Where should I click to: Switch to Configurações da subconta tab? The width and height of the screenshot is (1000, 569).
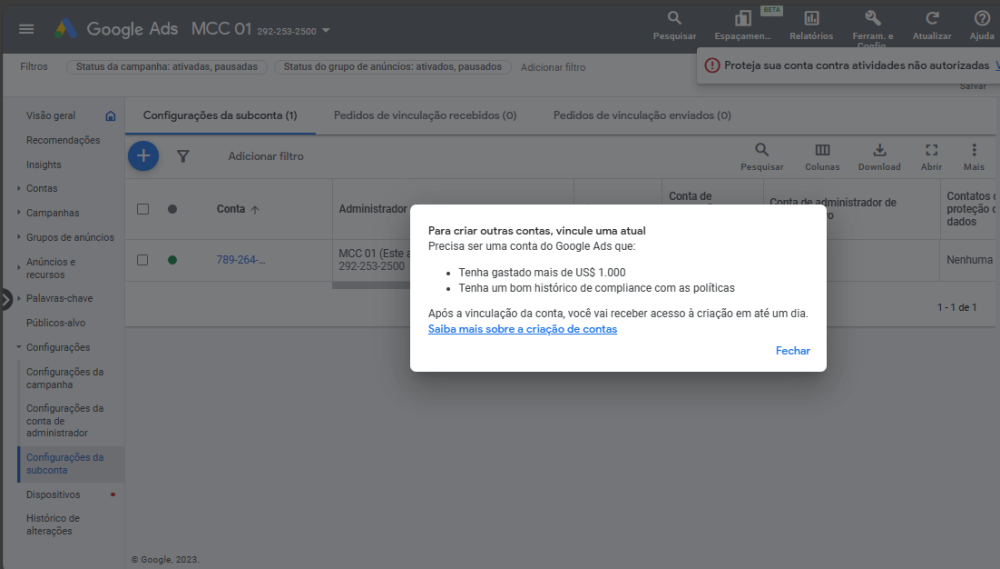point(220,115)
